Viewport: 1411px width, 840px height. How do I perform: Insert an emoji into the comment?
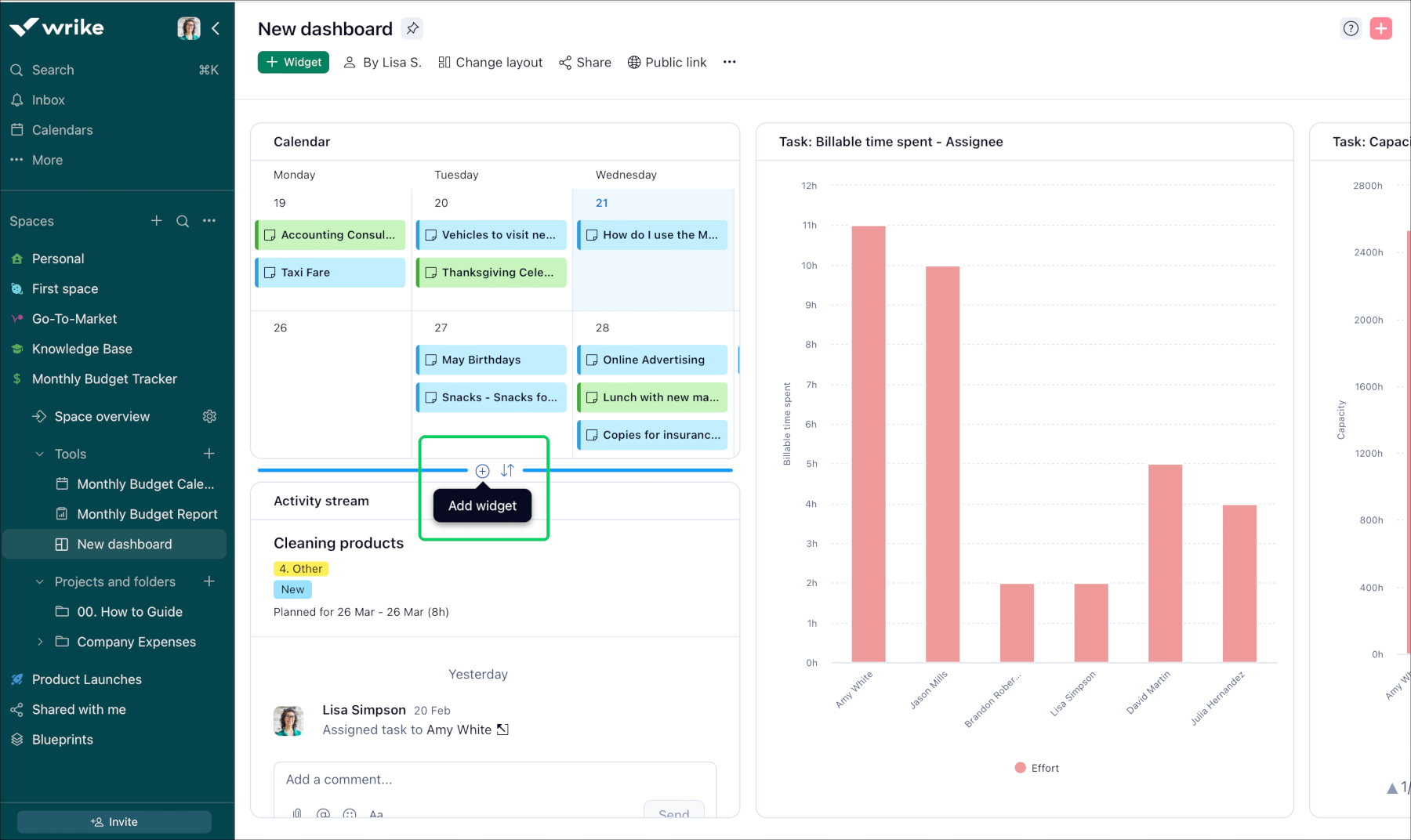pyautogui.click(x=350, y=814)
